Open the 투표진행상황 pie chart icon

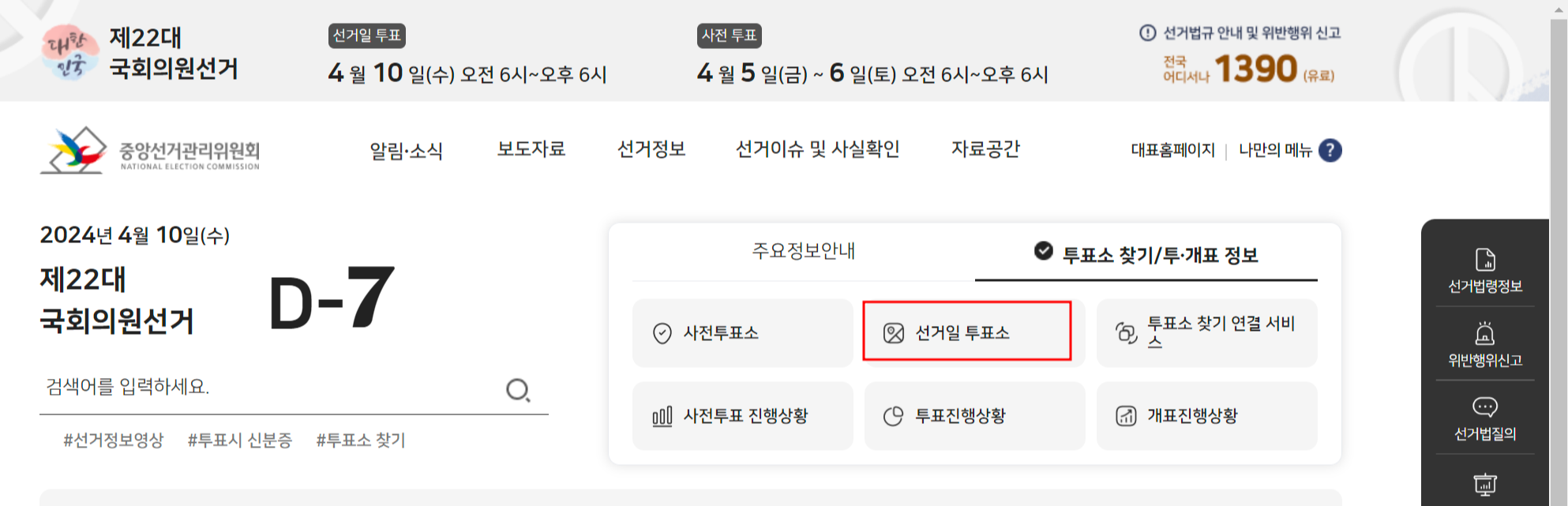[x=895, y=416]
